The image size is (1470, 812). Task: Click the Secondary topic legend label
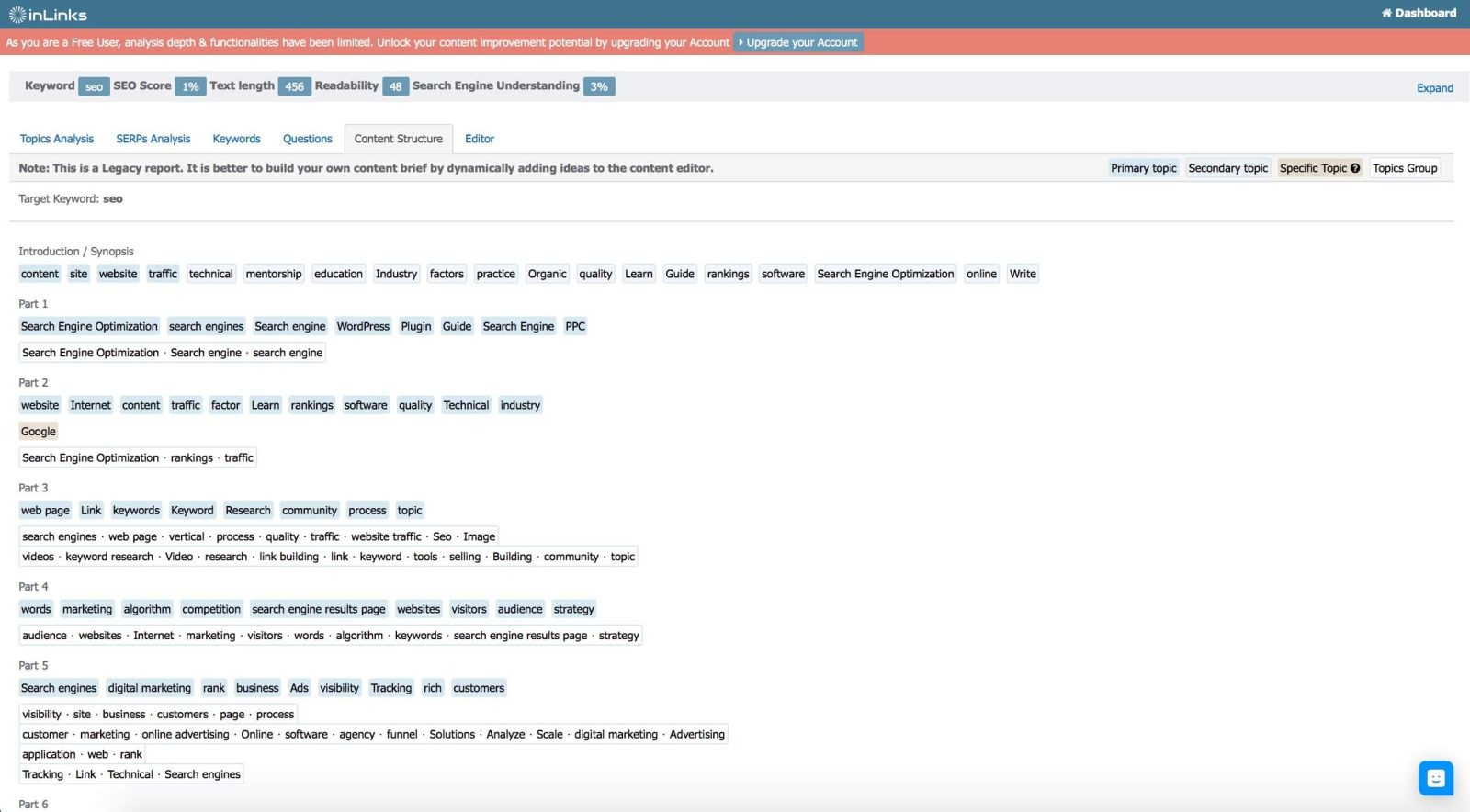point(1227,168)
